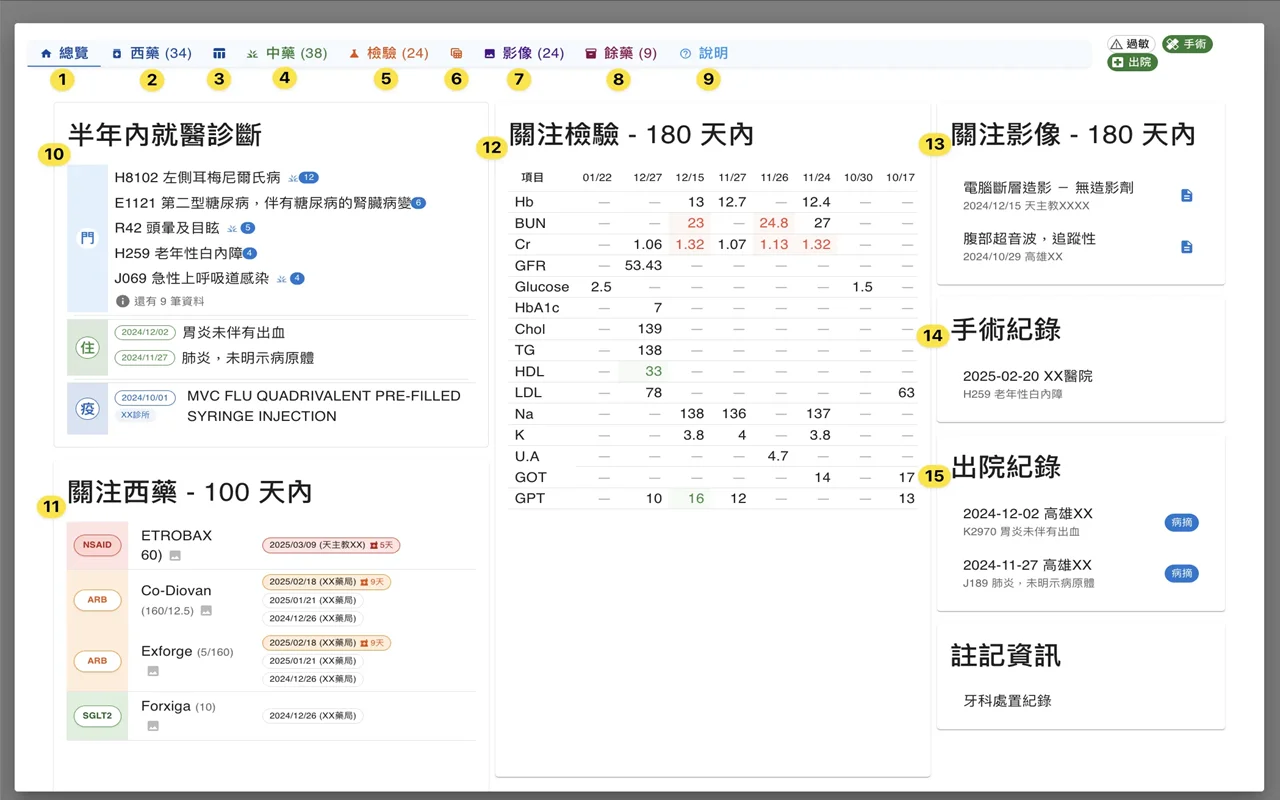This screenshot has height=800, width=1280.
Task: Expand the count badge 12 beside H8102
Action: pos(310,176)
